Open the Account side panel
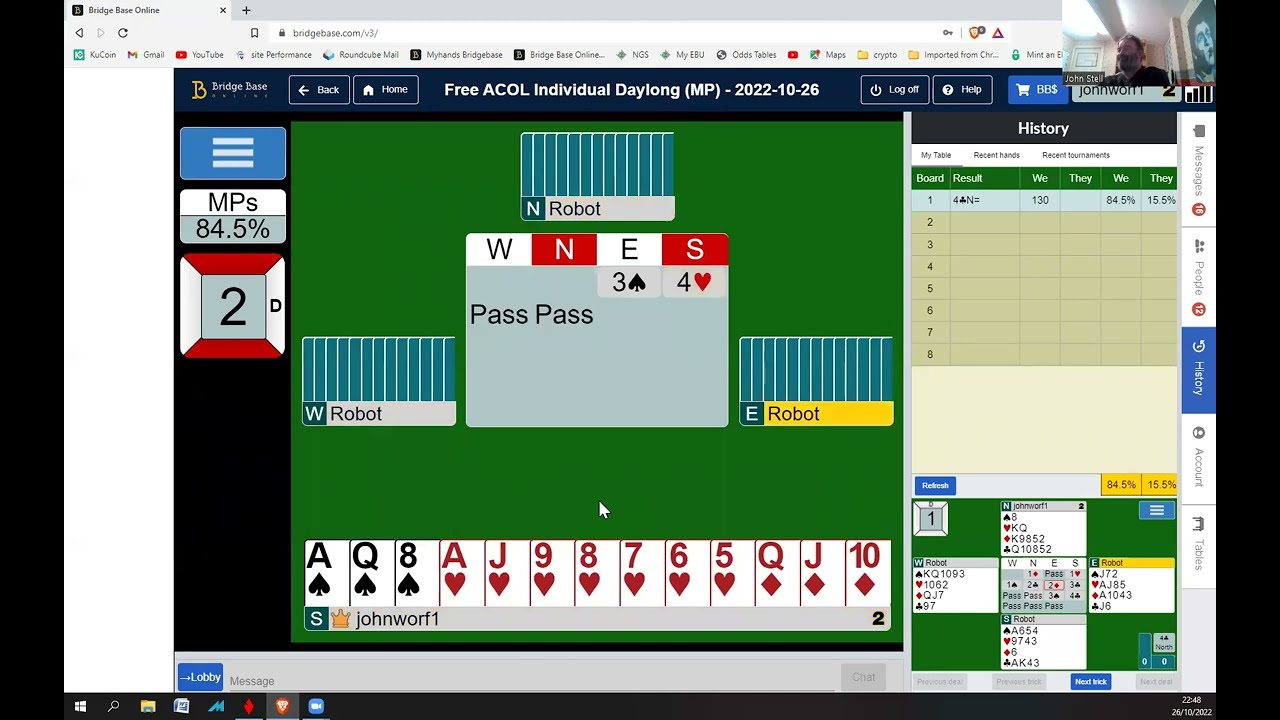The image size is (1280, 720). [1199, 458]
